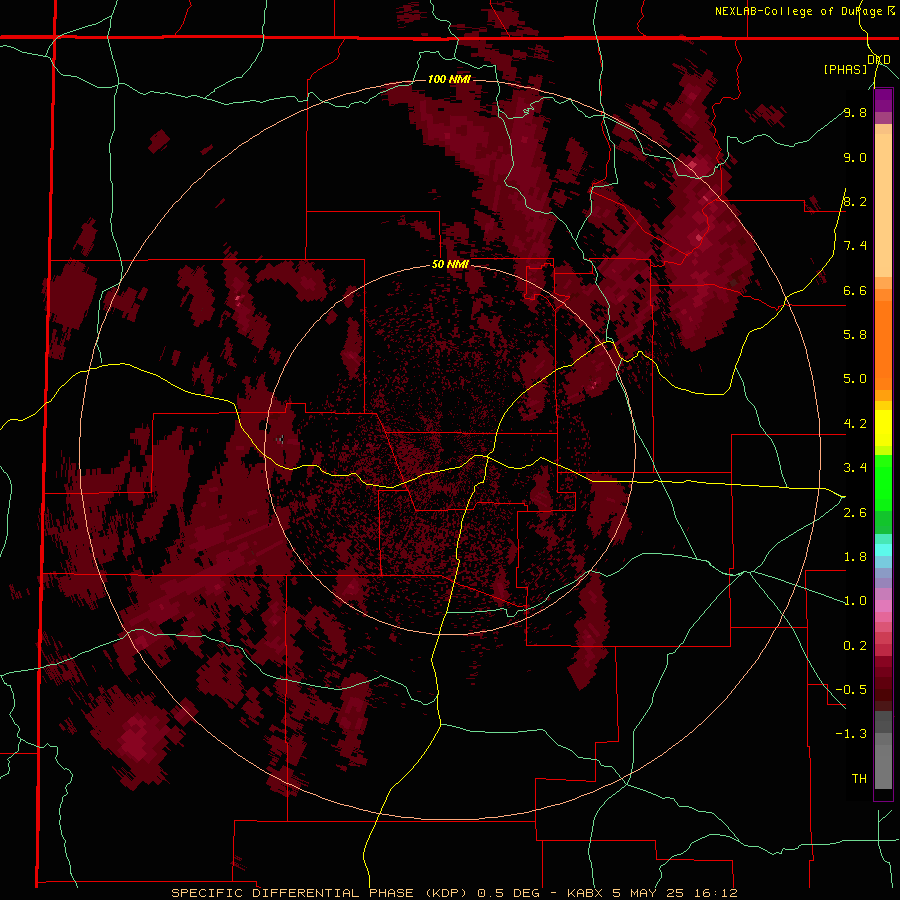Click the TH threshold label
The image size is (900, 900).
coord(859,779)
